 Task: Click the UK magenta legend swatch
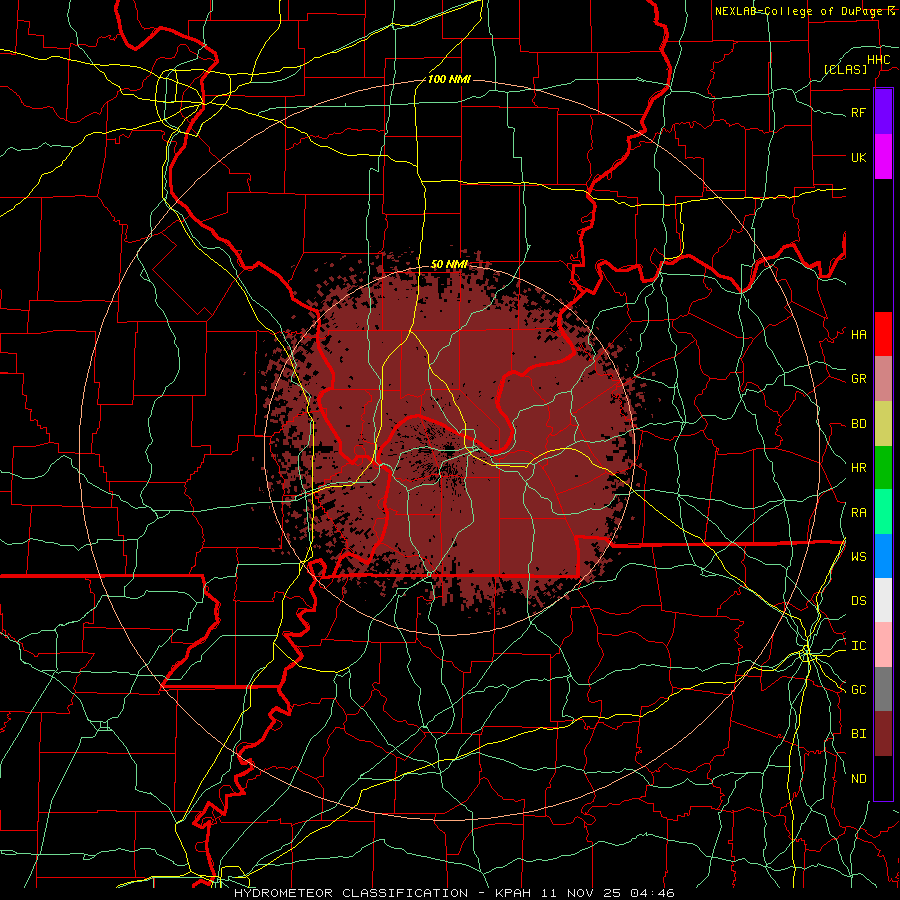[883, 157]
